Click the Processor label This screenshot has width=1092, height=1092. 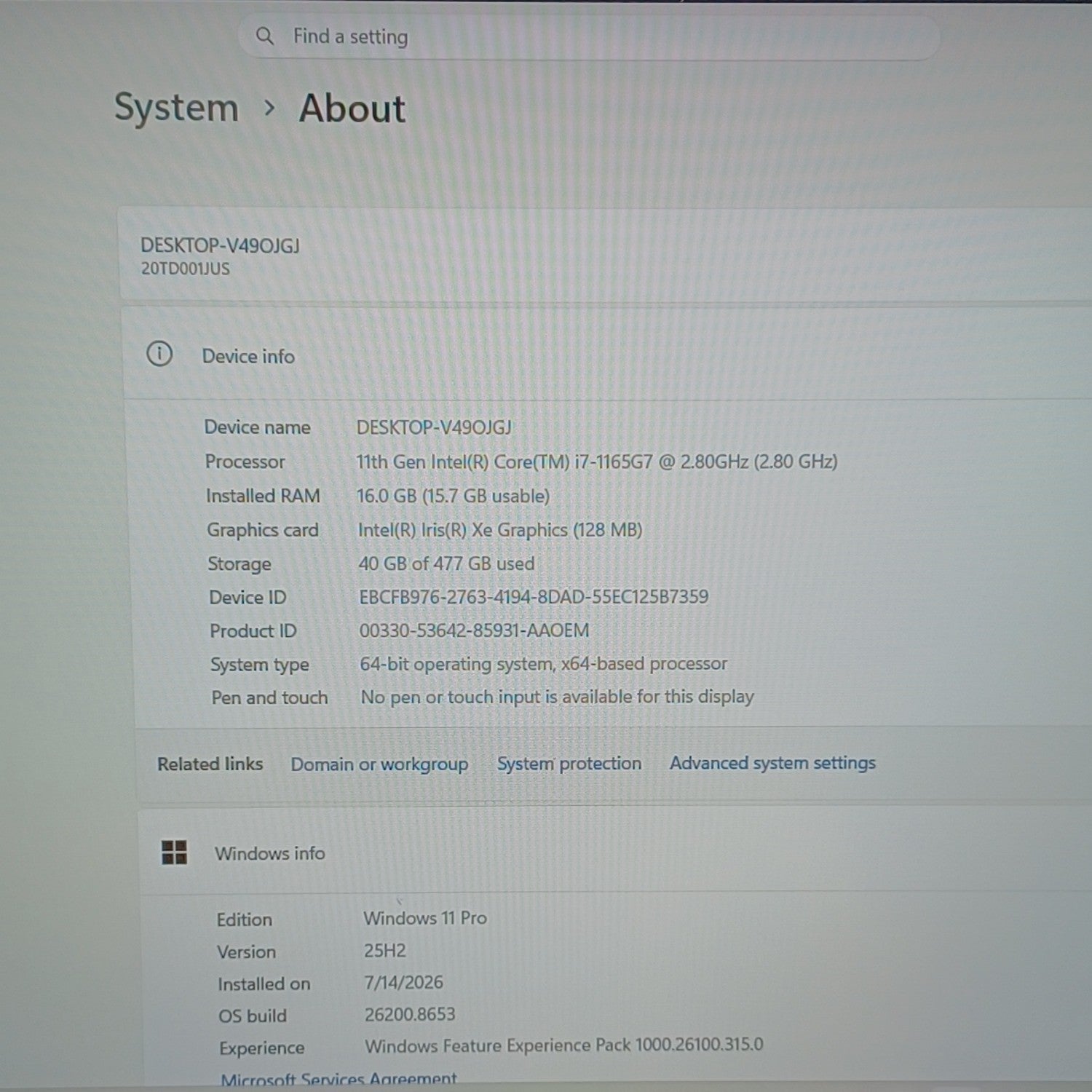(245, 462)
